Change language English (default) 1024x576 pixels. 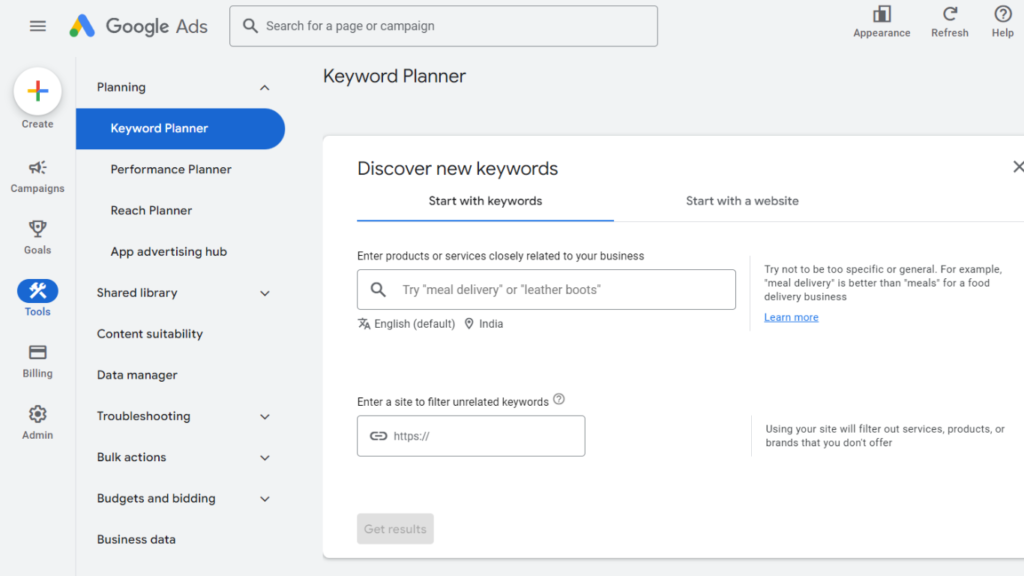[406, 324]
